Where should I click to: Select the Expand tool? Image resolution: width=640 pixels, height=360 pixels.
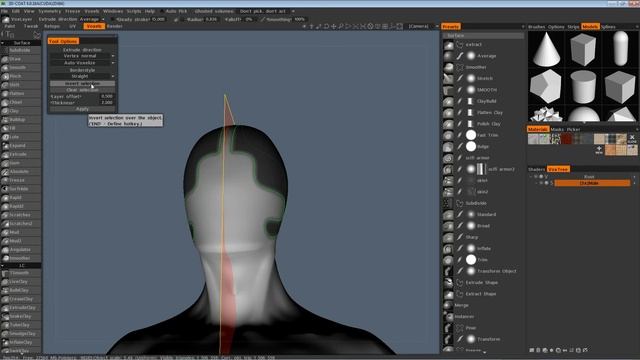(20, 146)
